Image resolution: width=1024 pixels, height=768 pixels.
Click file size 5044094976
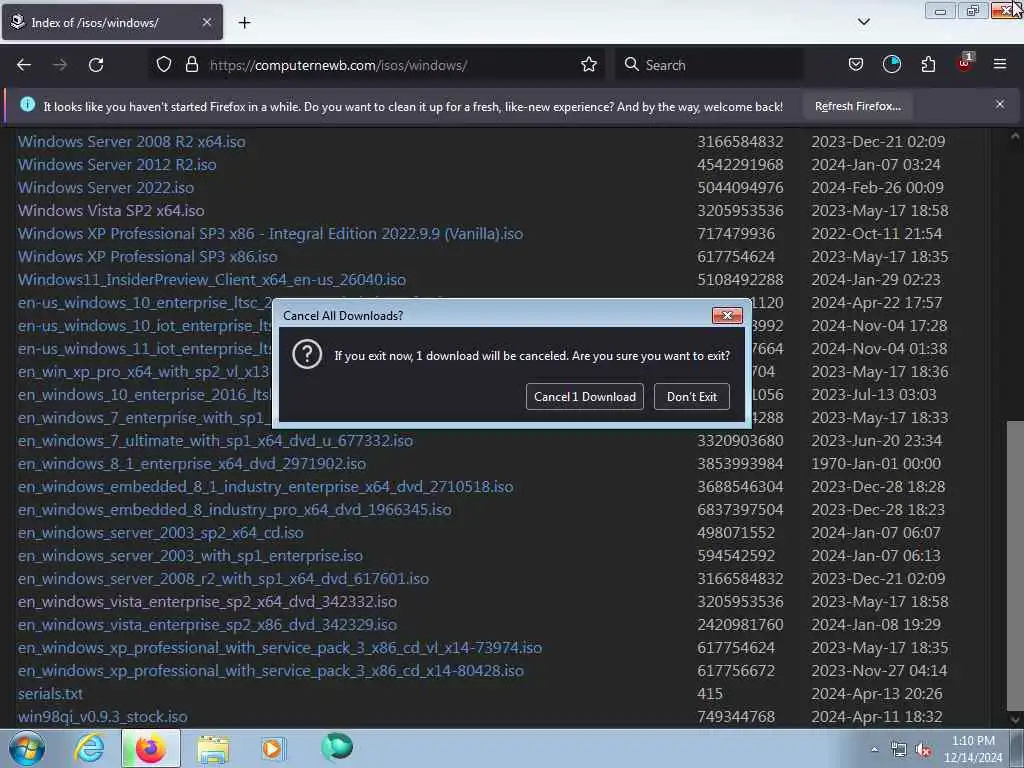point(740,187)
